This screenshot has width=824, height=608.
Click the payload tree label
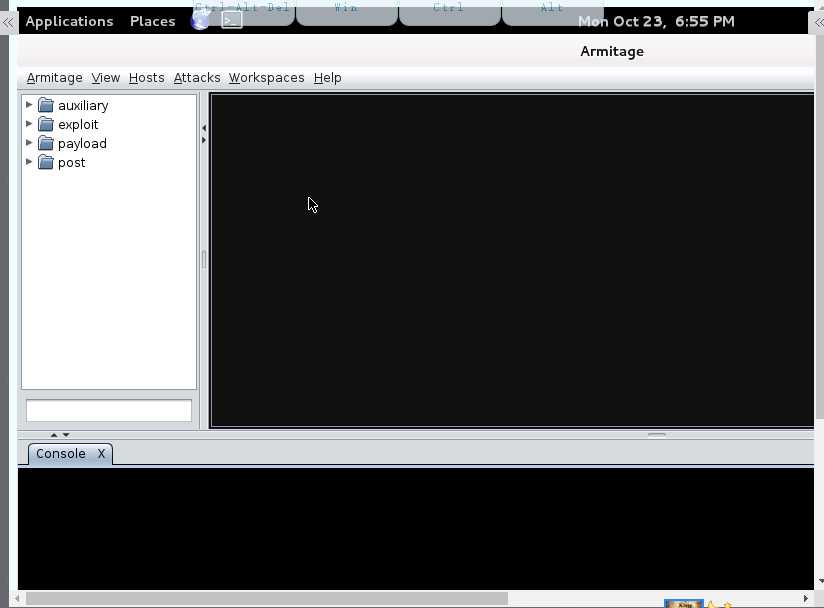[82, 143]
